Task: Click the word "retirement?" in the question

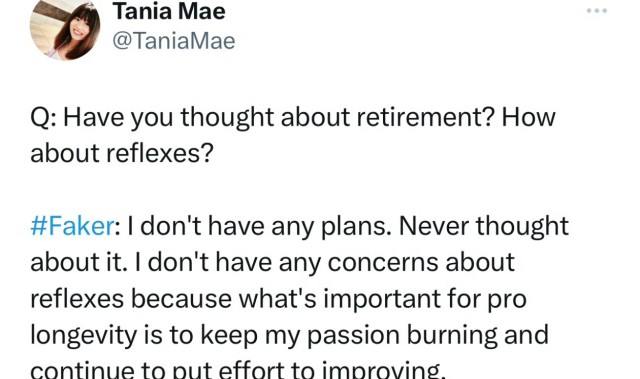Action: [426, 117]
